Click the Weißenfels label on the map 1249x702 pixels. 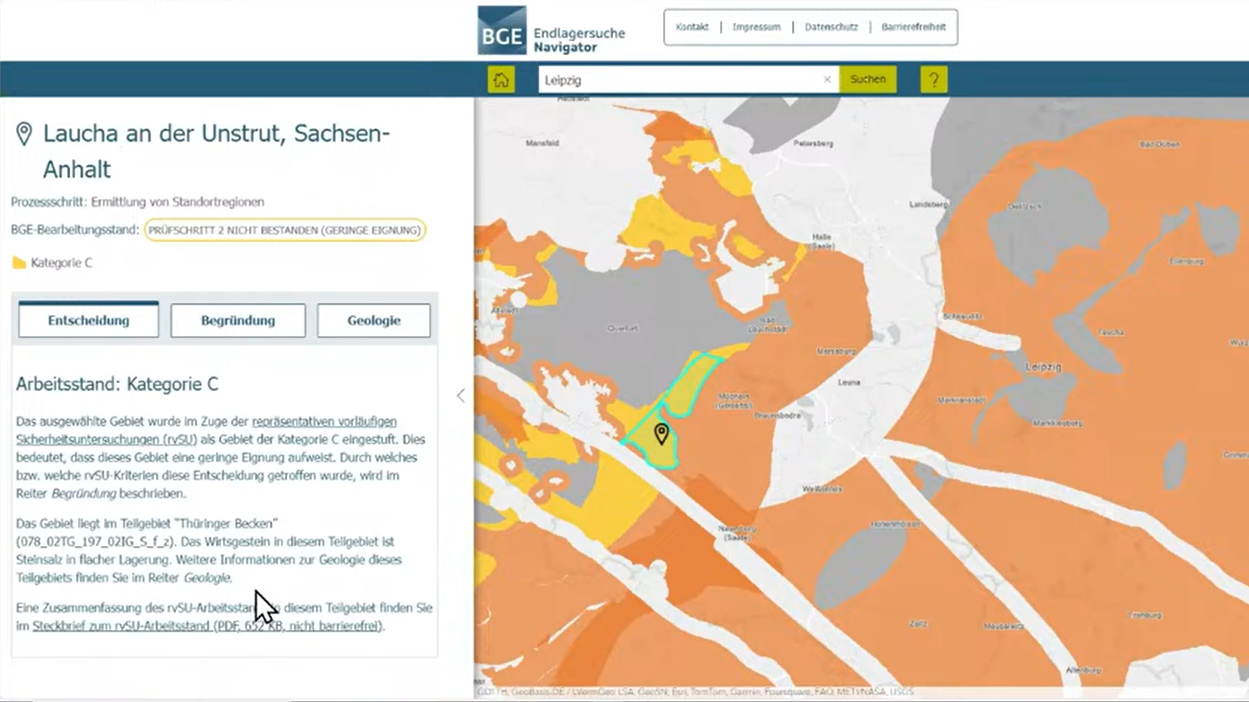tap(822, 489)
